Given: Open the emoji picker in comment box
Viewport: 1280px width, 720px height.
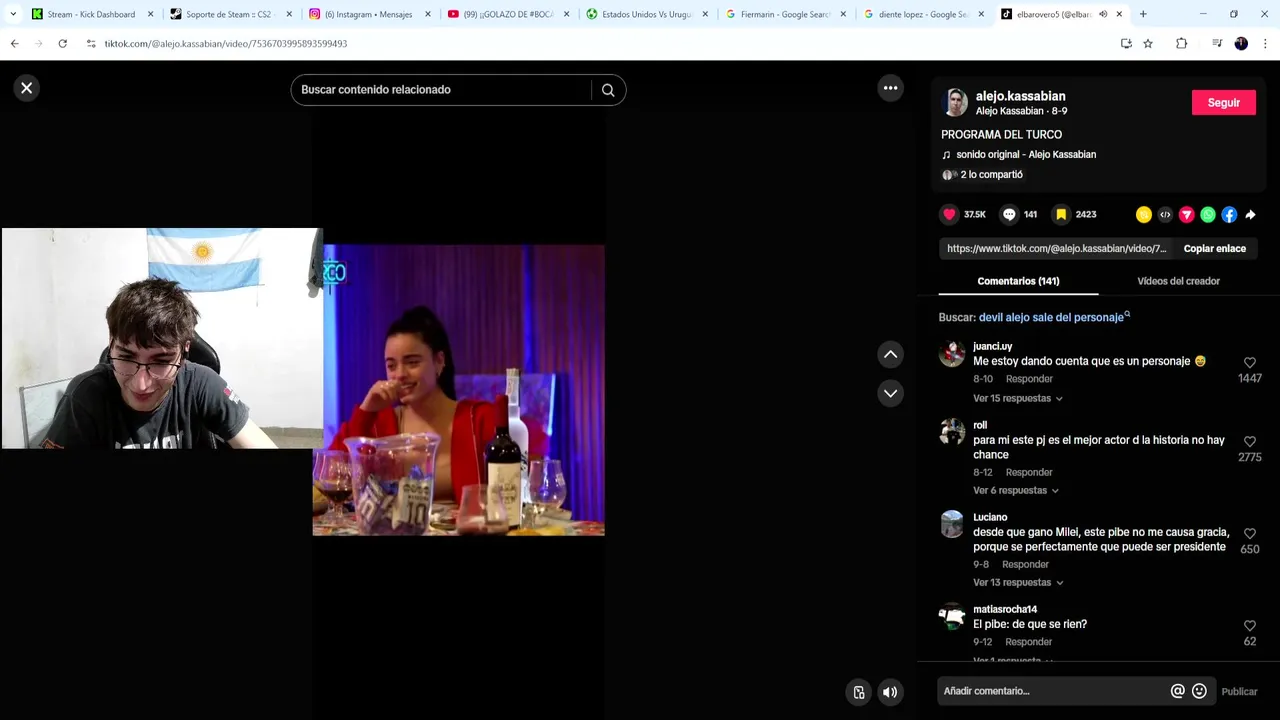Looking at the screenshot, I should click(1199, 691).
